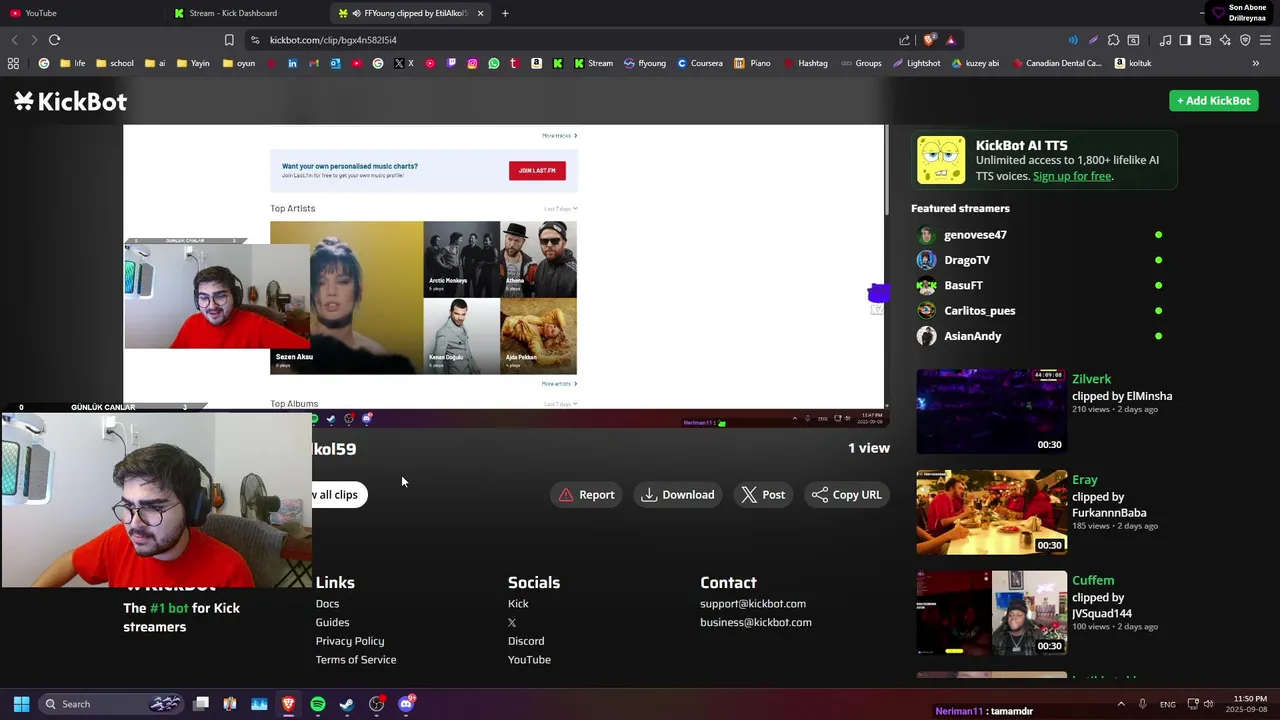Open the Privacy Policy link
Image resolution: width=1280 pixels, height=720 pixels.
pos(350,641)
